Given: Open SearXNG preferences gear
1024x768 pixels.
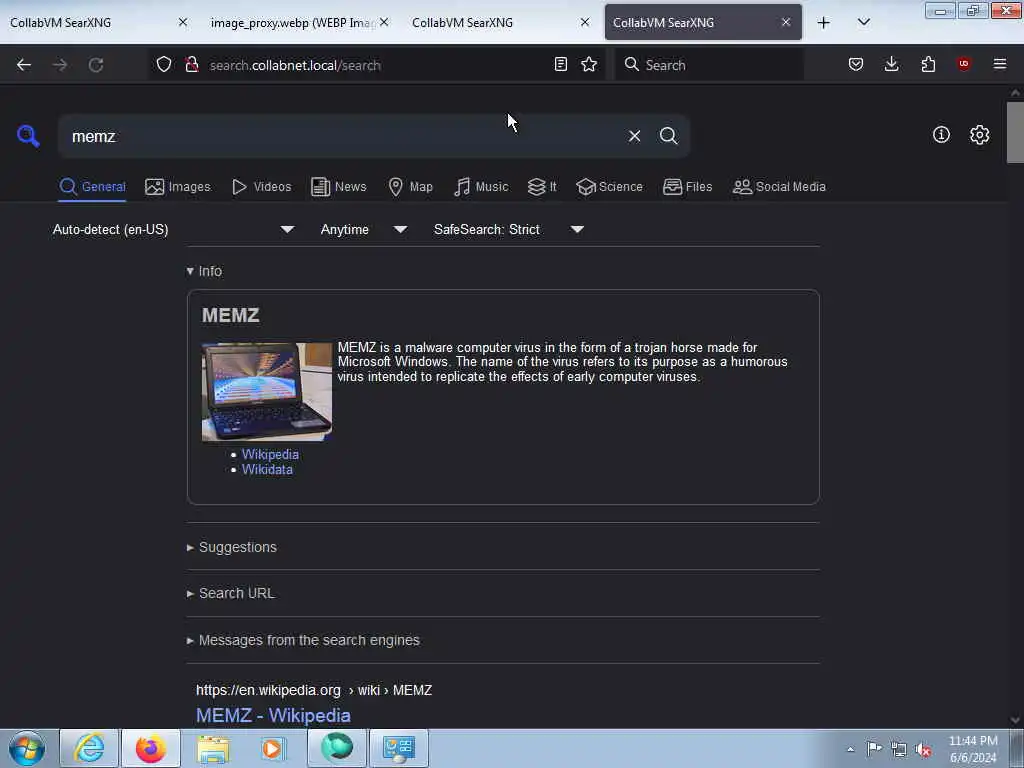Looking at the screenshot, I should (979, 135).
